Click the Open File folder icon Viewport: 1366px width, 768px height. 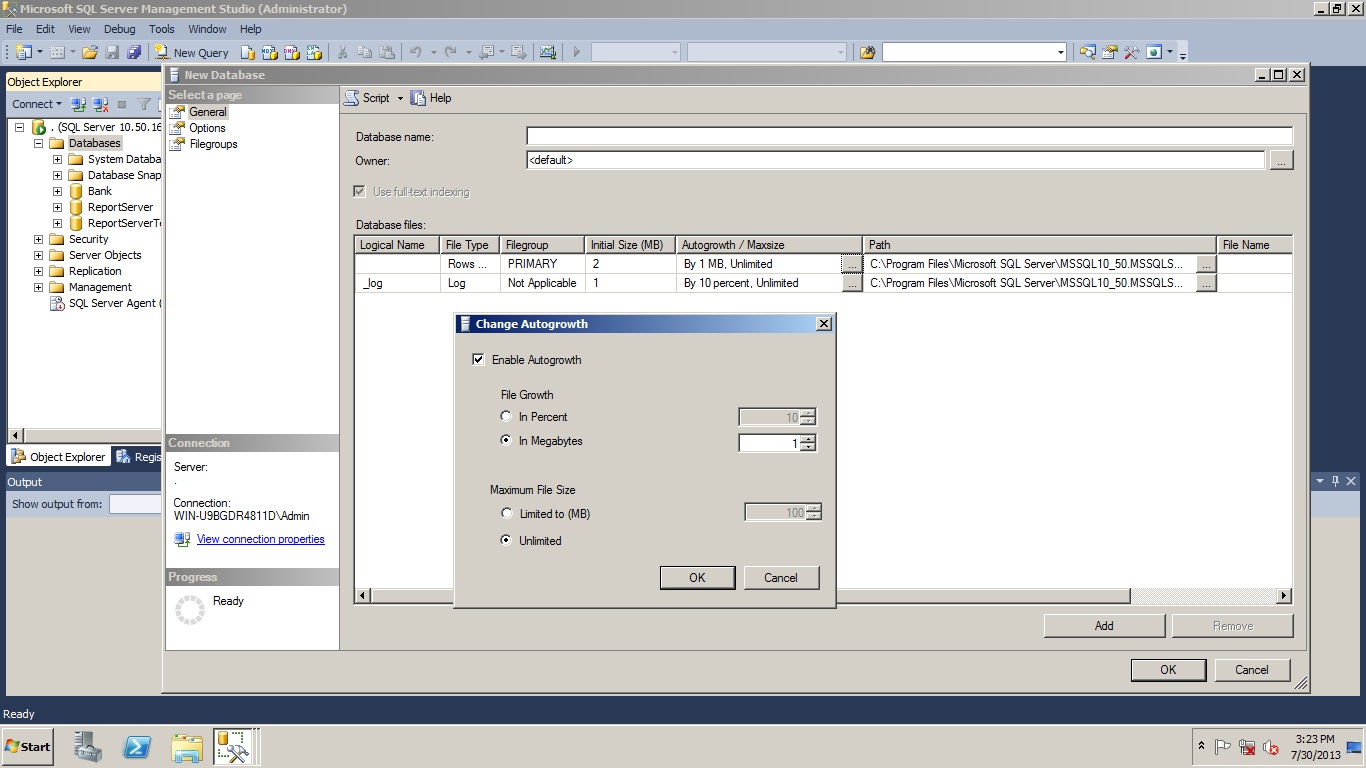point(90,52)
